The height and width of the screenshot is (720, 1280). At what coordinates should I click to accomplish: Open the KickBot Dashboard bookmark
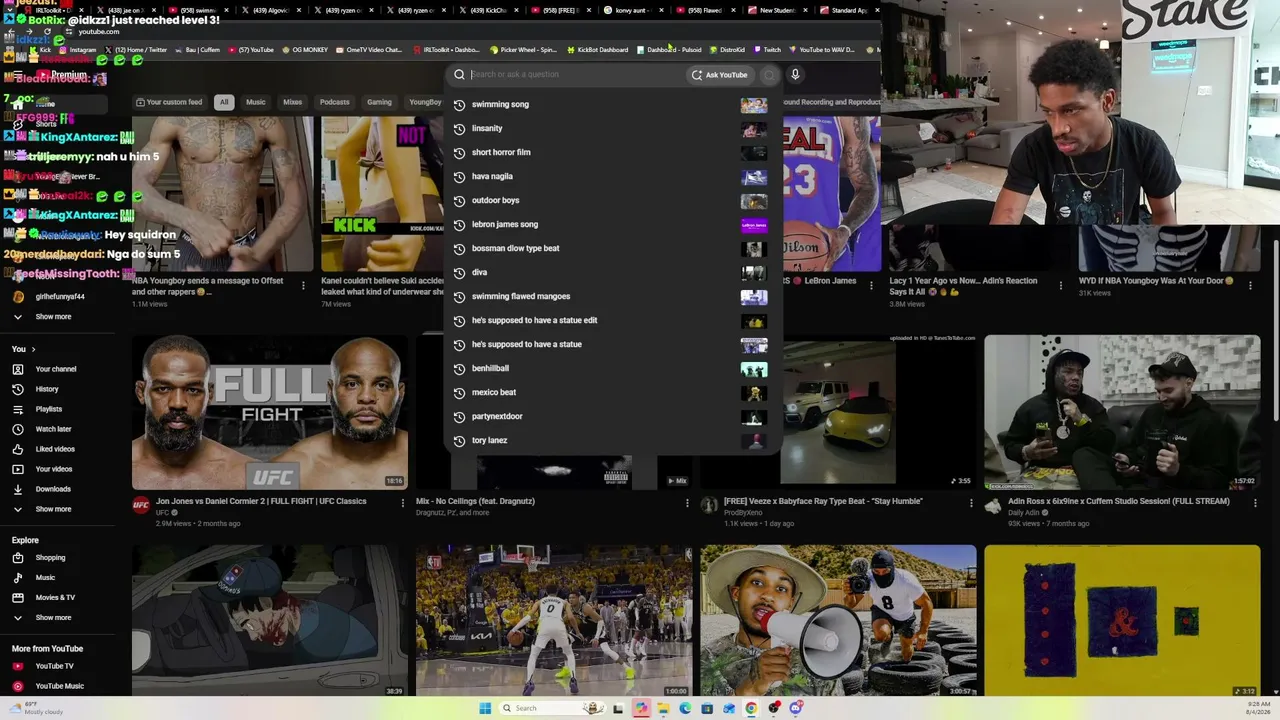click(x=597, y=50)
